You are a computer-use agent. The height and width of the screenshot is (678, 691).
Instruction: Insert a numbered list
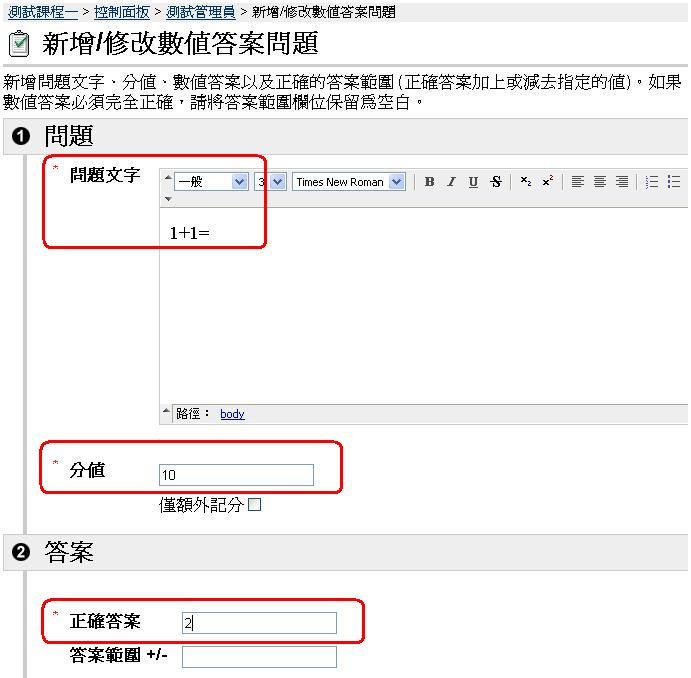(652, 182)
